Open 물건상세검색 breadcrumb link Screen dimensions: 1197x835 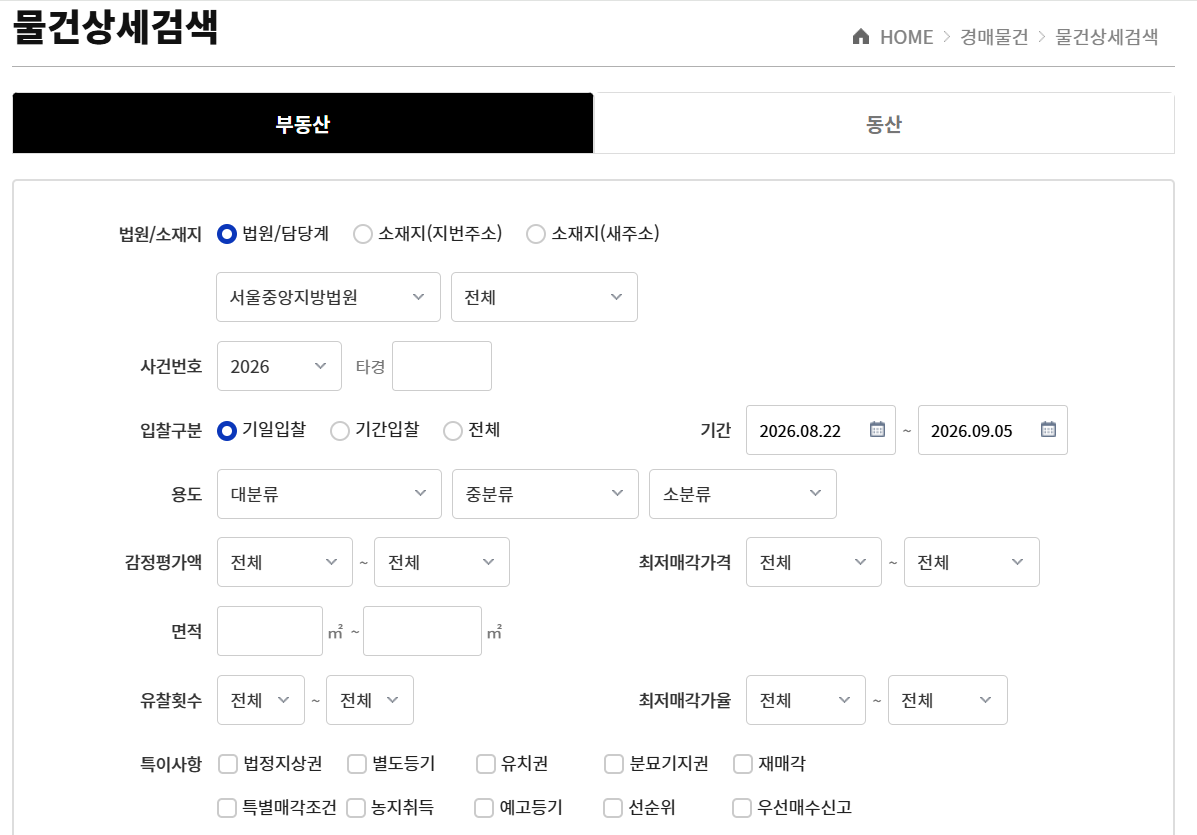(x=1106, y=37)
